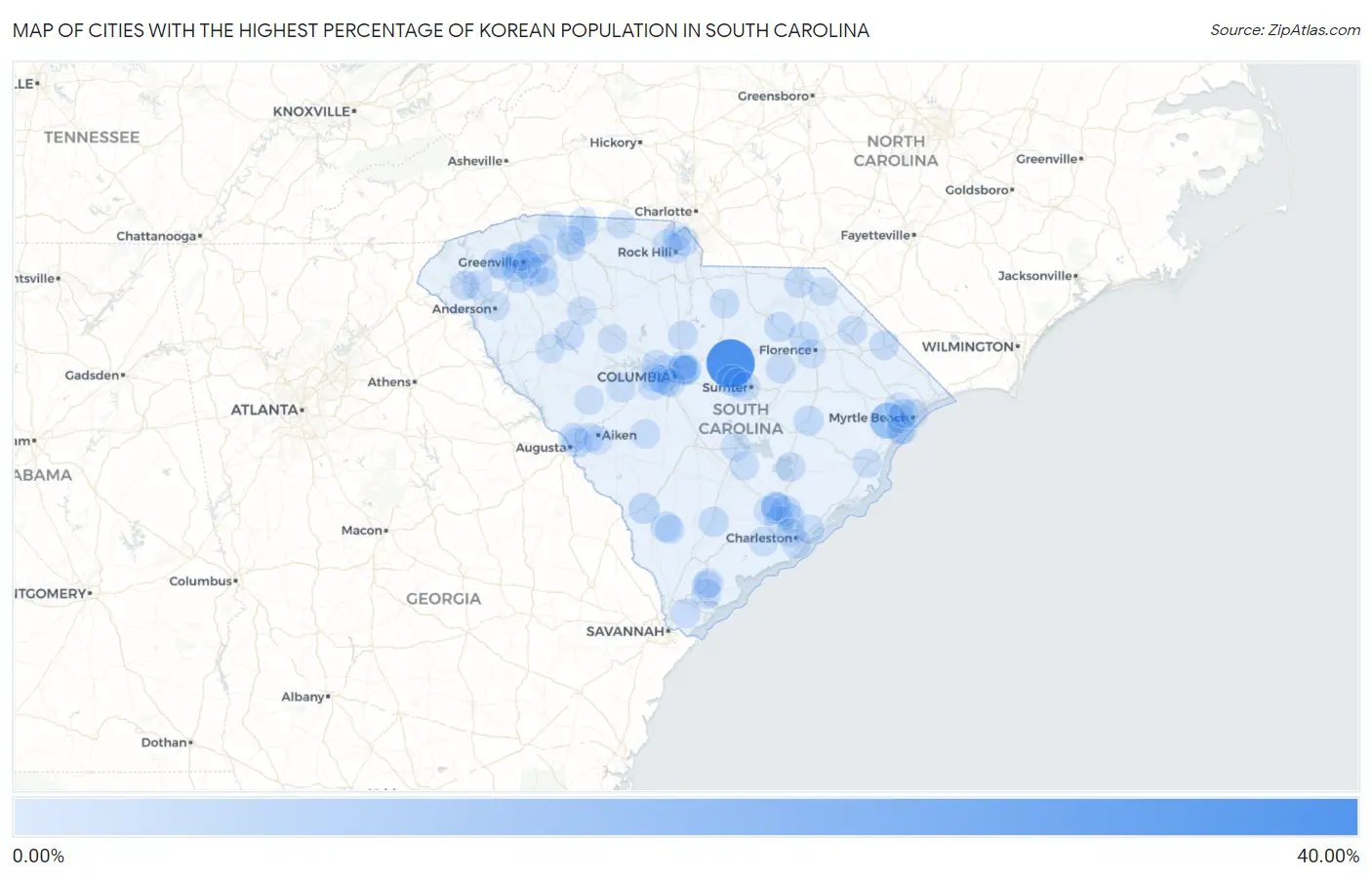Click the Augusta city label
1372x877 pixels.
coord(541,448)
